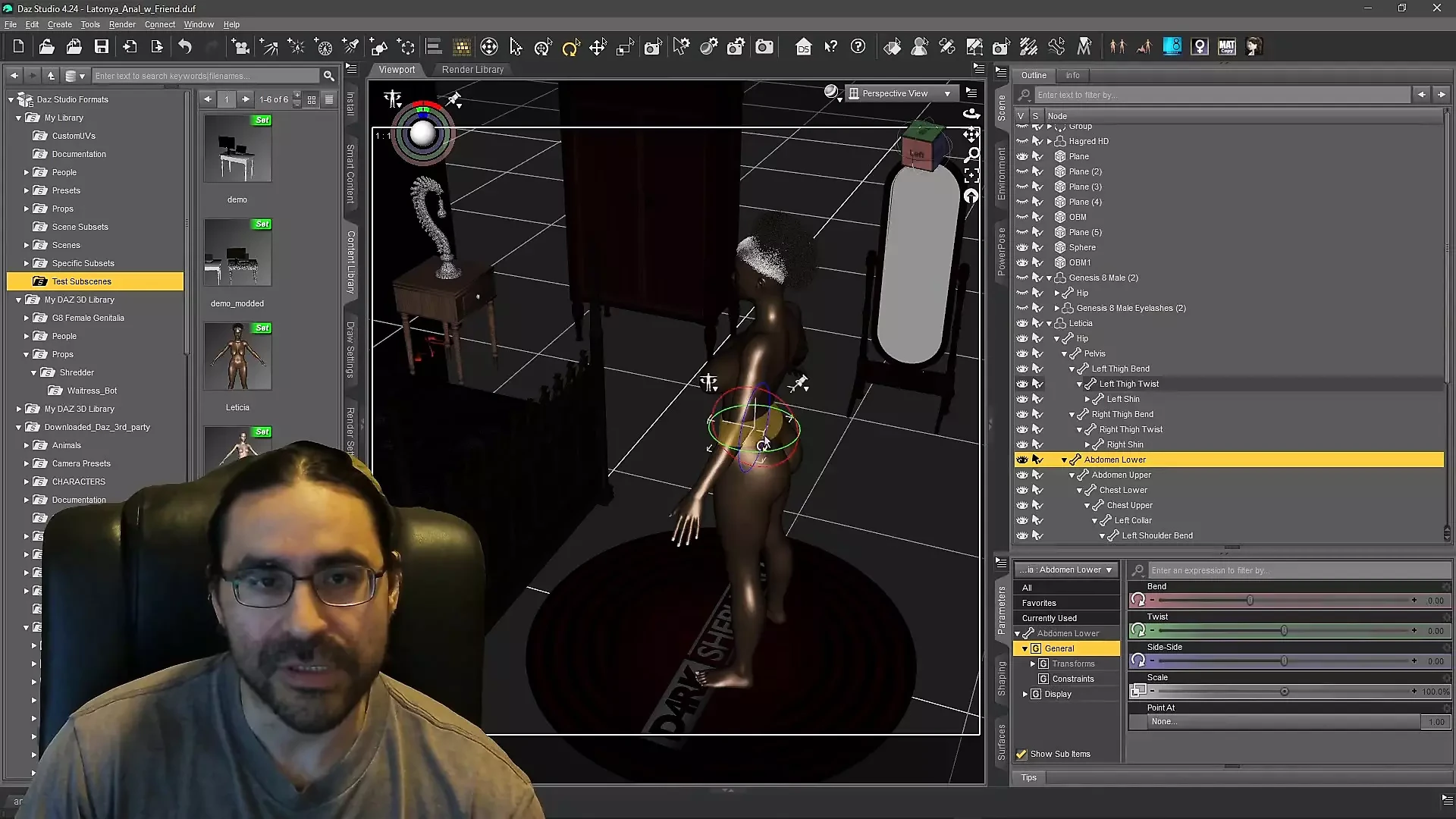
Task: Click the MAT Copy icon
Action: click(x=1227, y=47)
